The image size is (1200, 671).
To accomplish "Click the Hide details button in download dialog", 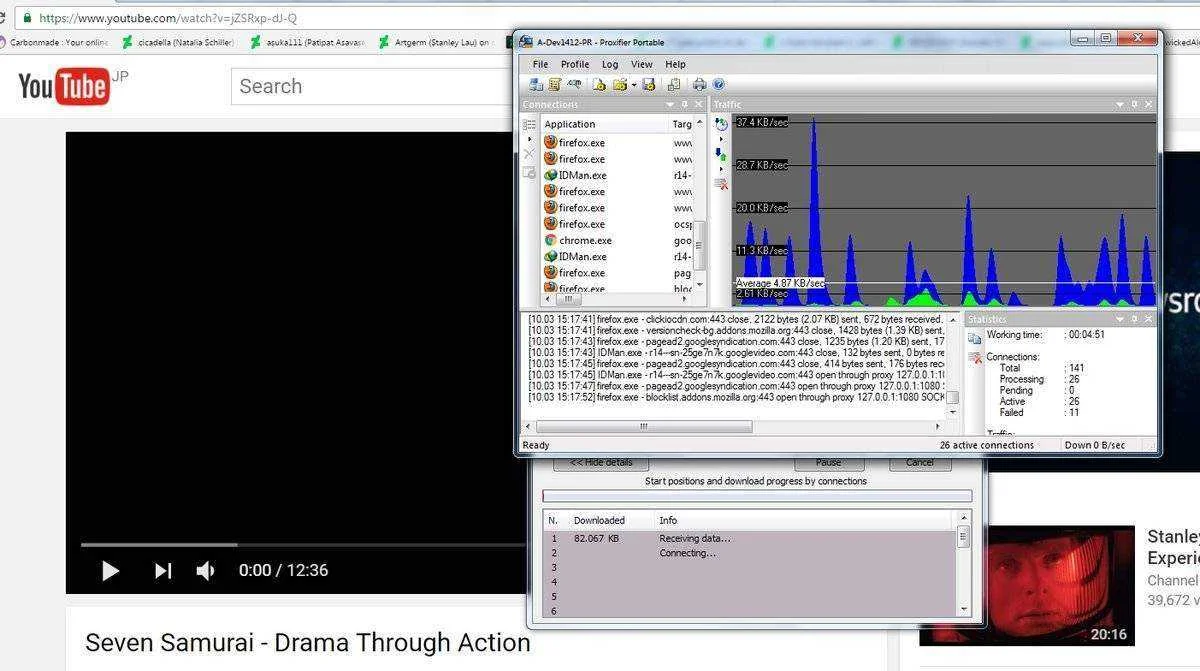I will pos(601,462).
